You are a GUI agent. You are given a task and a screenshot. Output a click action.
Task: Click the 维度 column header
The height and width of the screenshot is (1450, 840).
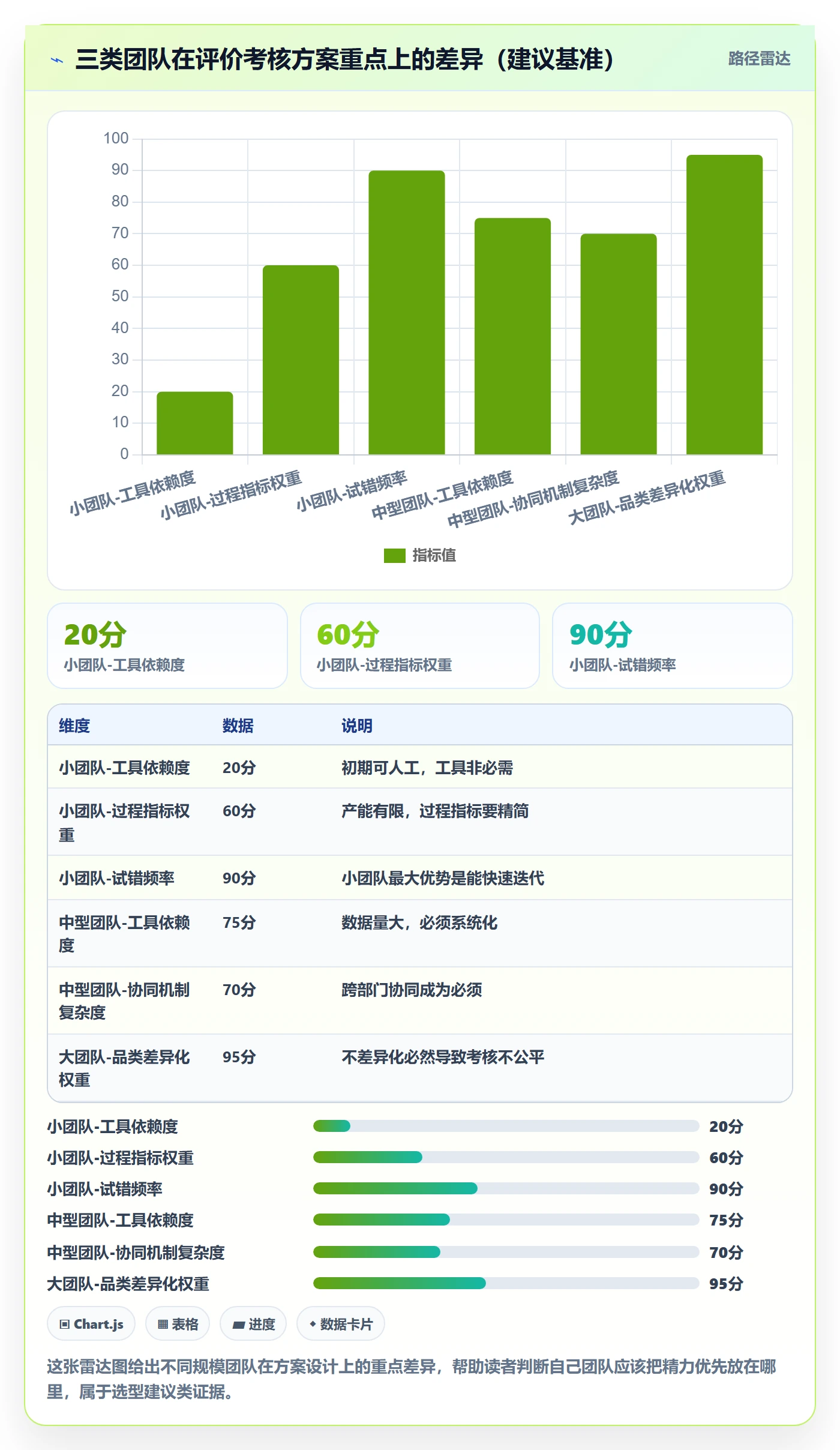coord(74,726)
